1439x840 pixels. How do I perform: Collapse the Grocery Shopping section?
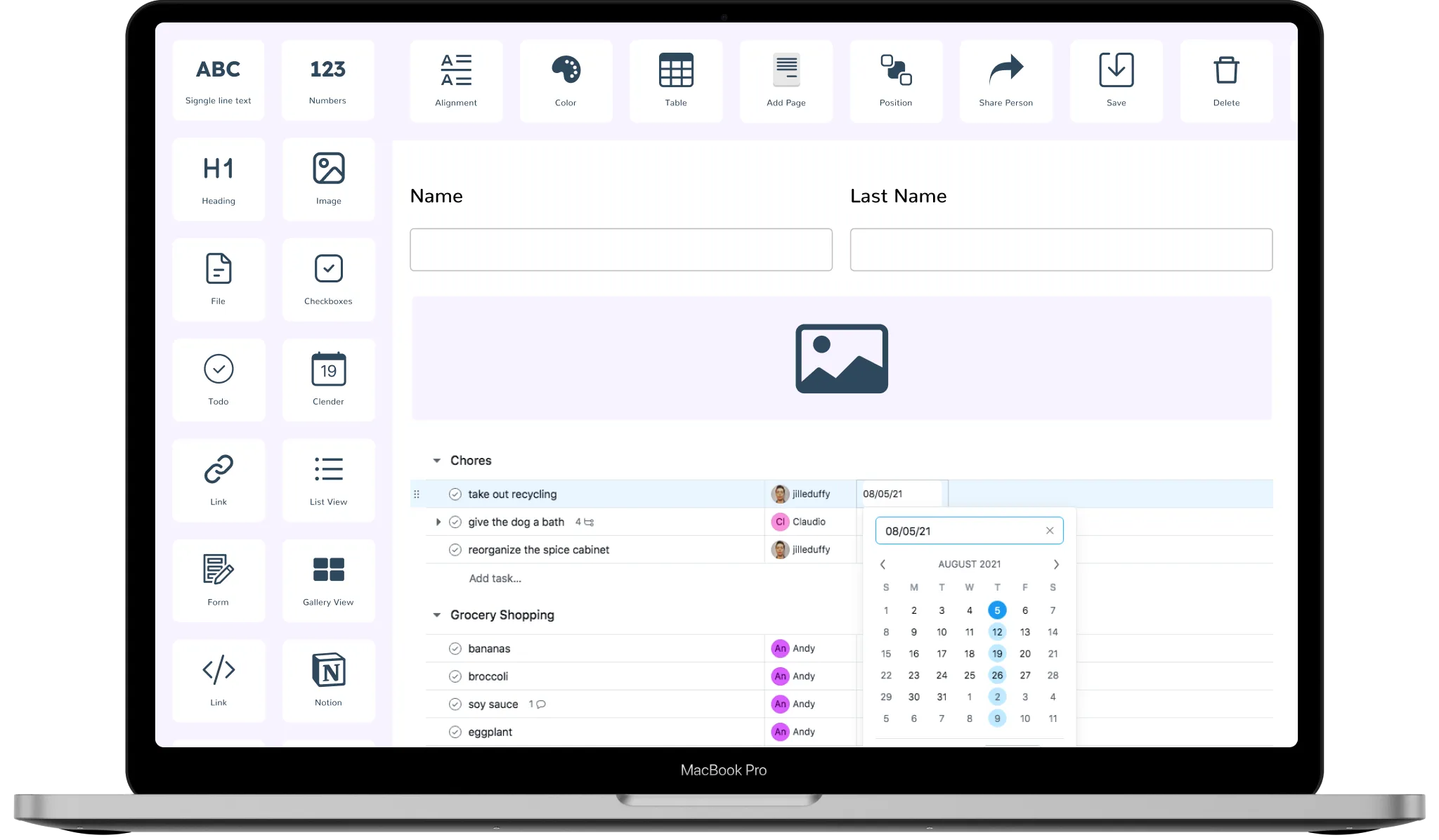pyautogui.click(x=436, y=615)
